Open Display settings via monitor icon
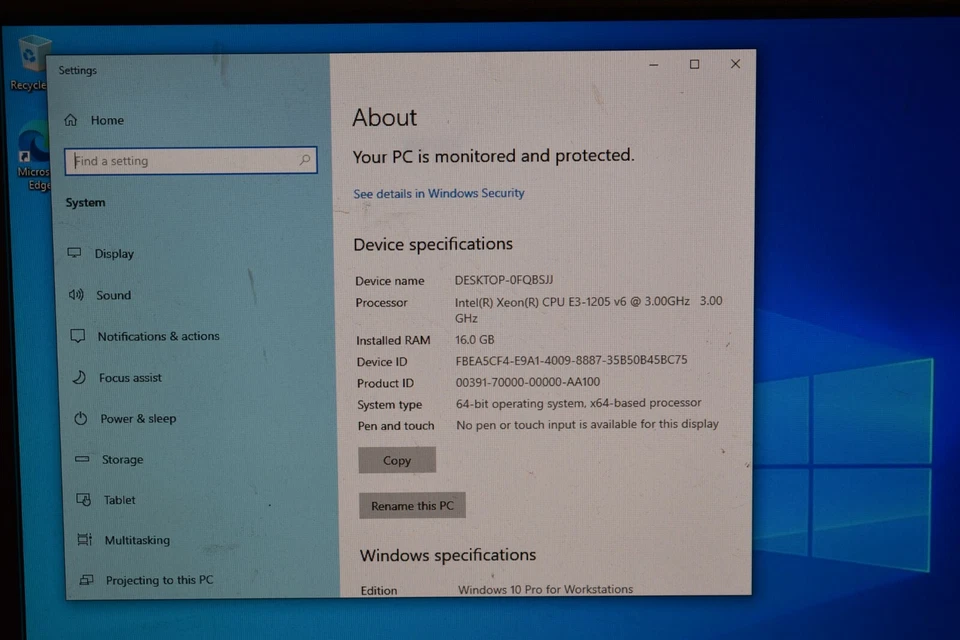Screen dimensions: 960x640 75,253
